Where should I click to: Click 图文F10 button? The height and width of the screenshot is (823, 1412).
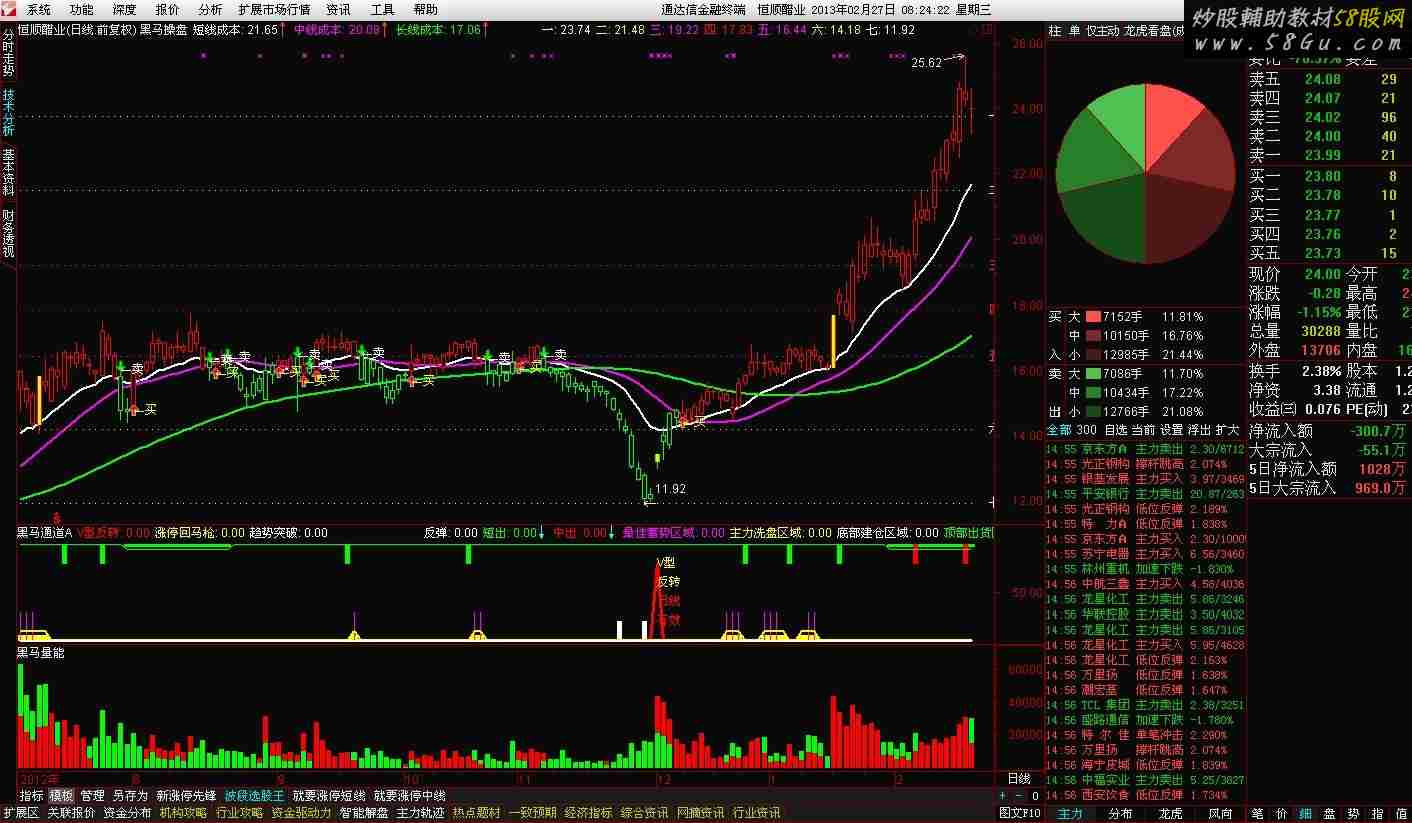1020,814
